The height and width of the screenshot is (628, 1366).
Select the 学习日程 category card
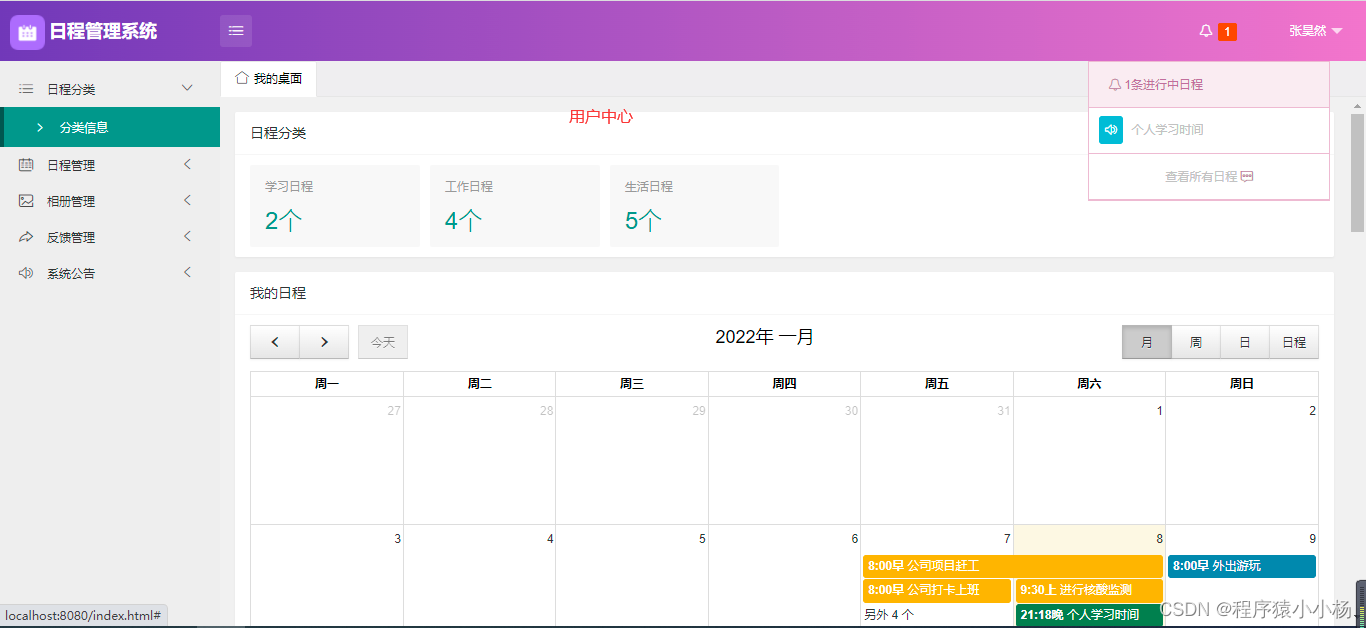pos(335,206)
